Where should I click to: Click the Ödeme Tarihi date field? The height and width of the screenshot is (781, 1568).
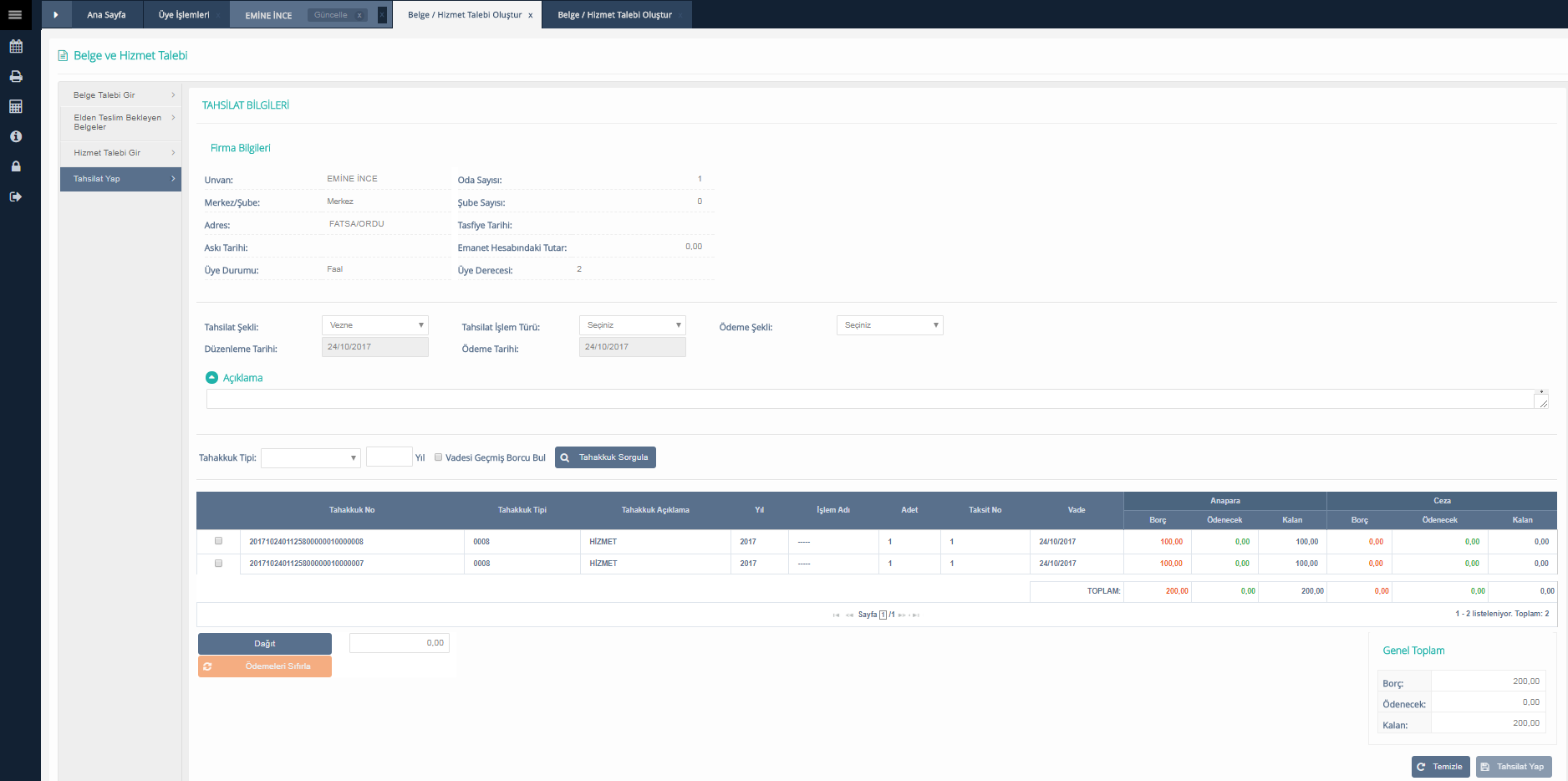click(x=633, y=347)
